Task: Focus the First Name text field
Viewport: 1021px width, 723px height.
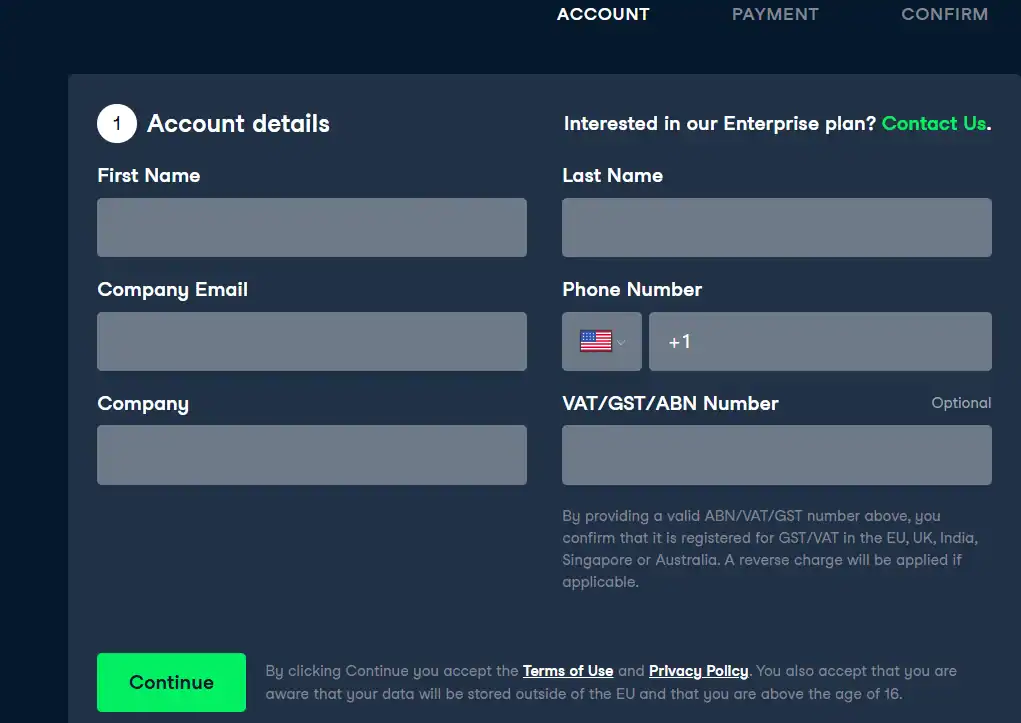Action: tap(312, 227)
